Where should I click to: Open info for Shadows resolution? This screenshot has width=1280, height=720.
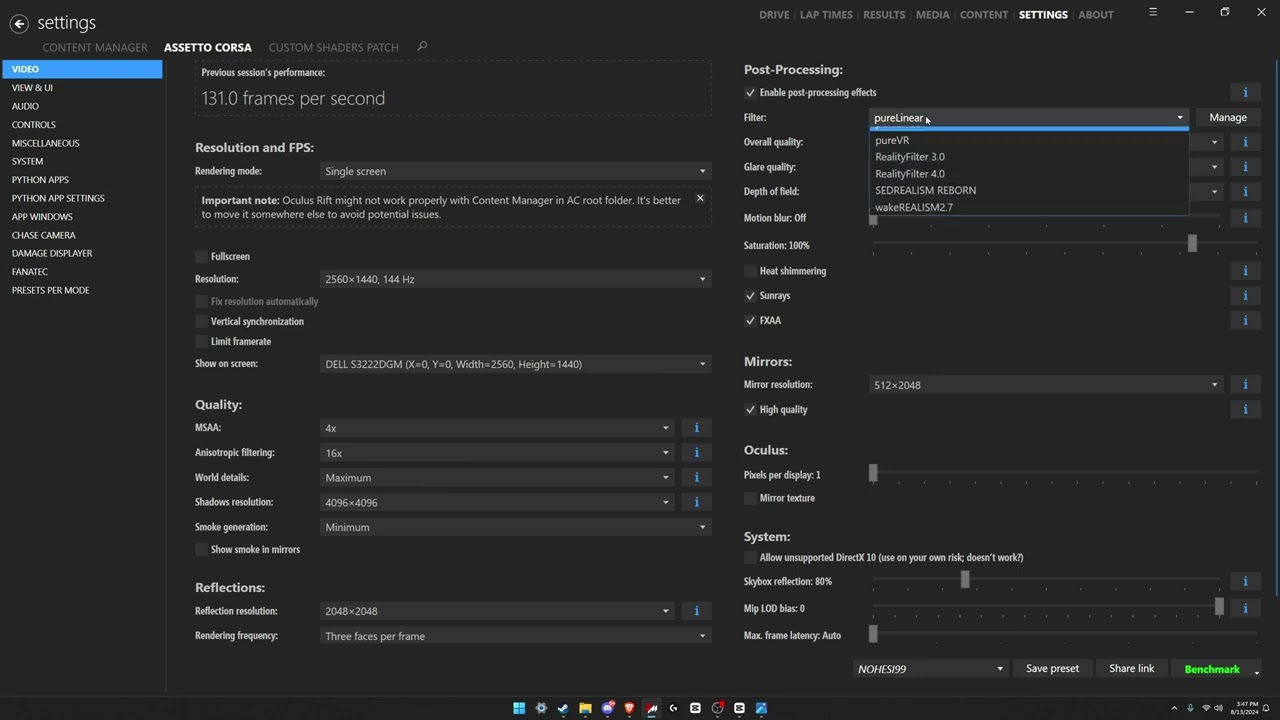tap(697, 502)
